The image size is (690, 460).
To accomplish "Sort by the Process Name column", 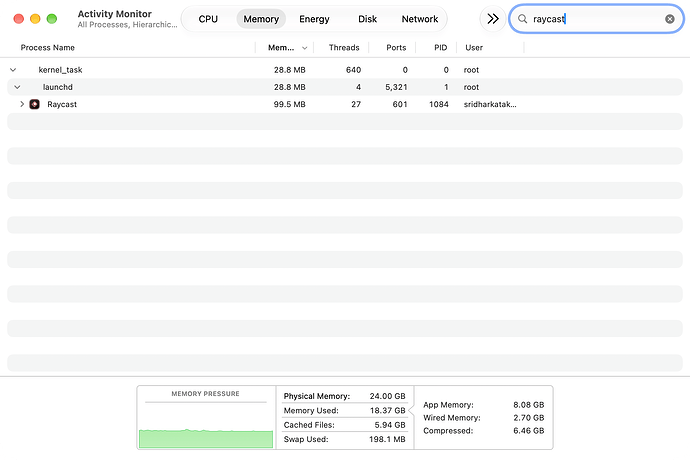I will coord(48,48).
